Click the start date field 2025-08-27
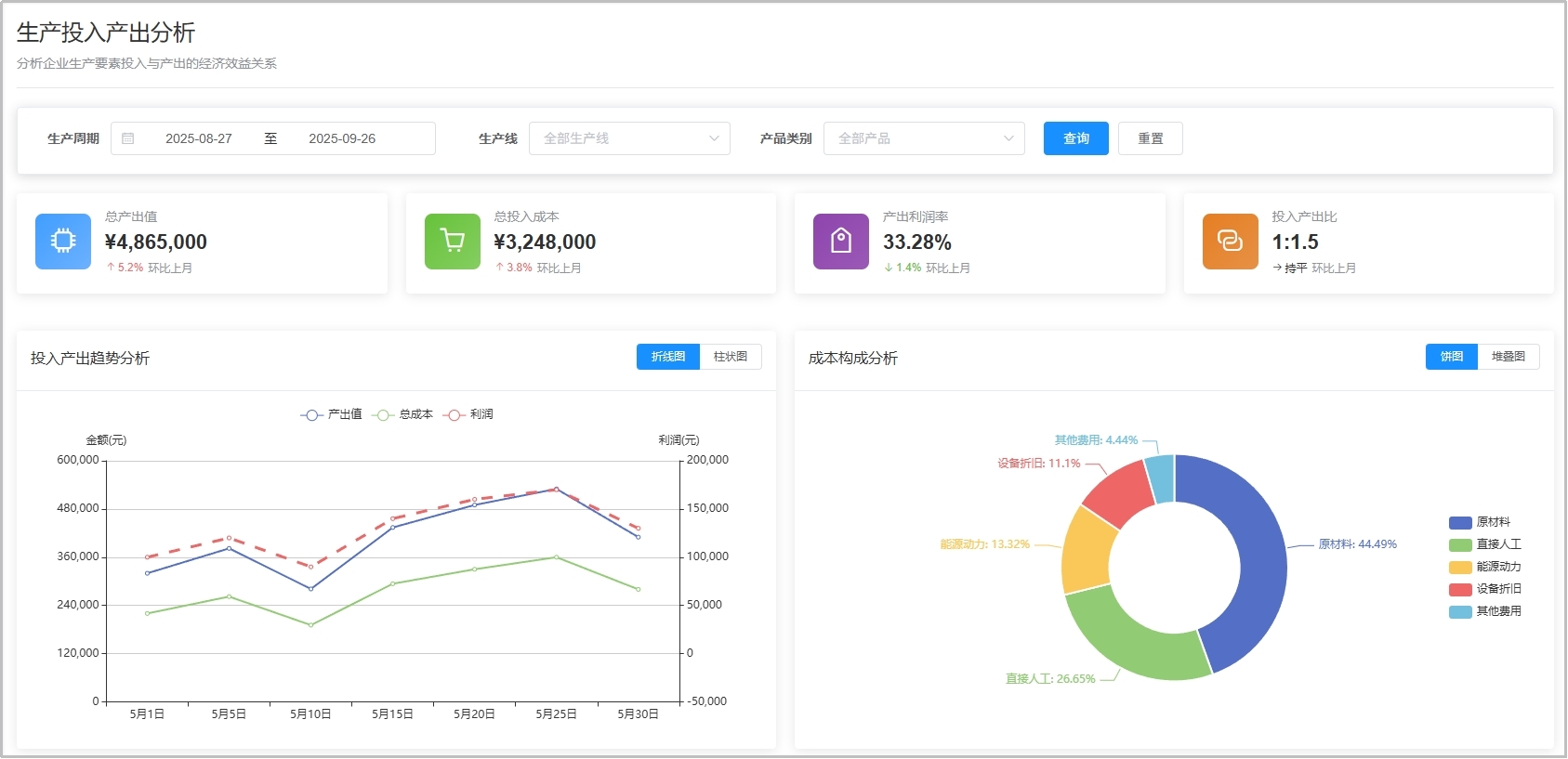1568x759 pixels. click(x=199, y=138)
